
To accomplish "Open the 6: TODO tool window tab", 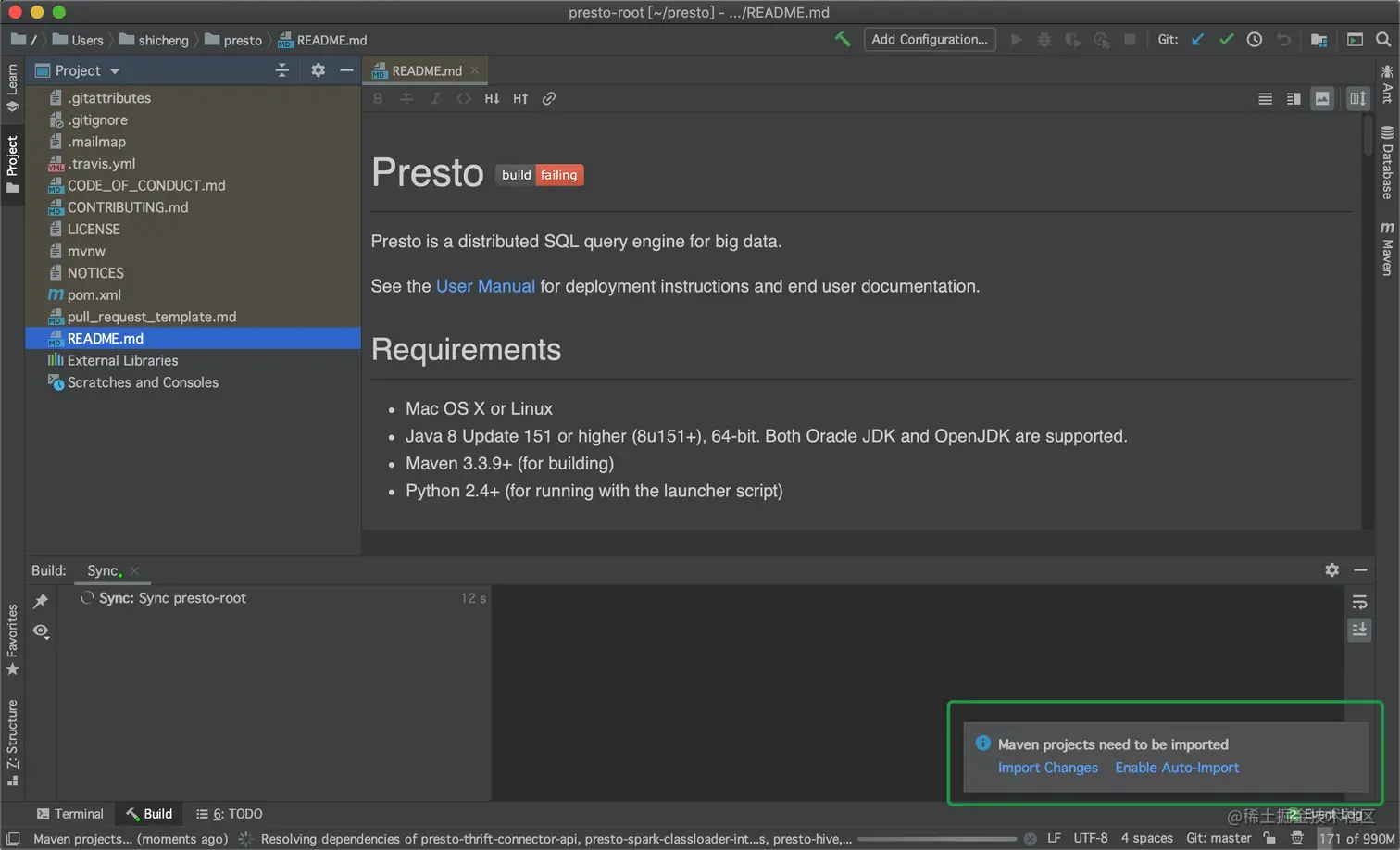I will coord(229,814).
